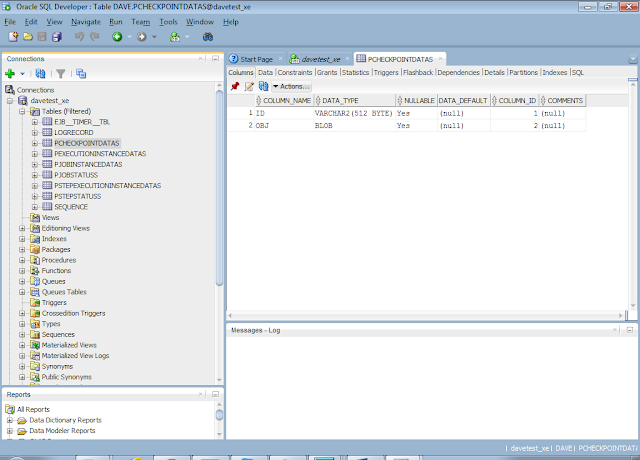Screen dimensions: 640x460
Task: Click the Save All toolbar icon
Action: [x=57, y=37]
